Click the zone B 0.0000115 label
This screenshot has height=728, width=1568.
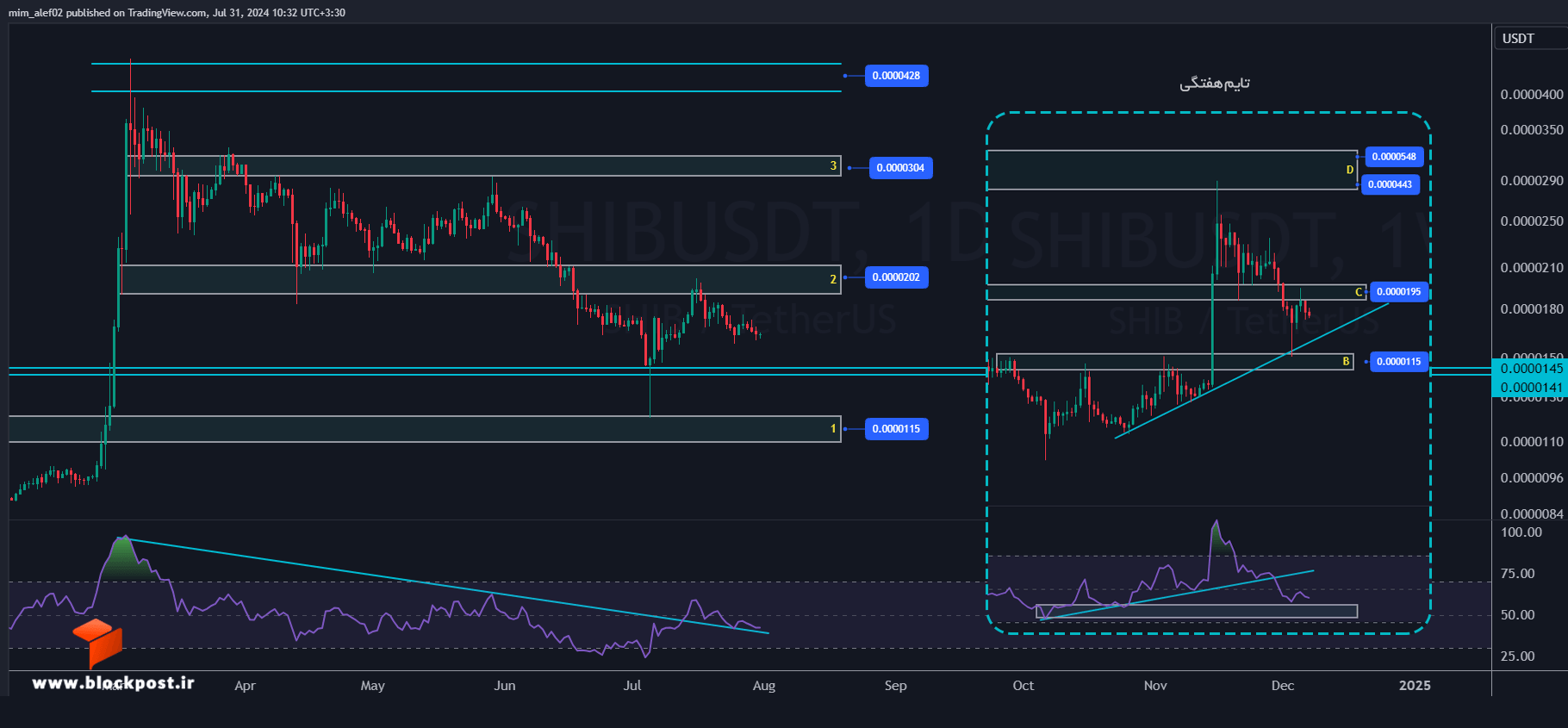1398,362
